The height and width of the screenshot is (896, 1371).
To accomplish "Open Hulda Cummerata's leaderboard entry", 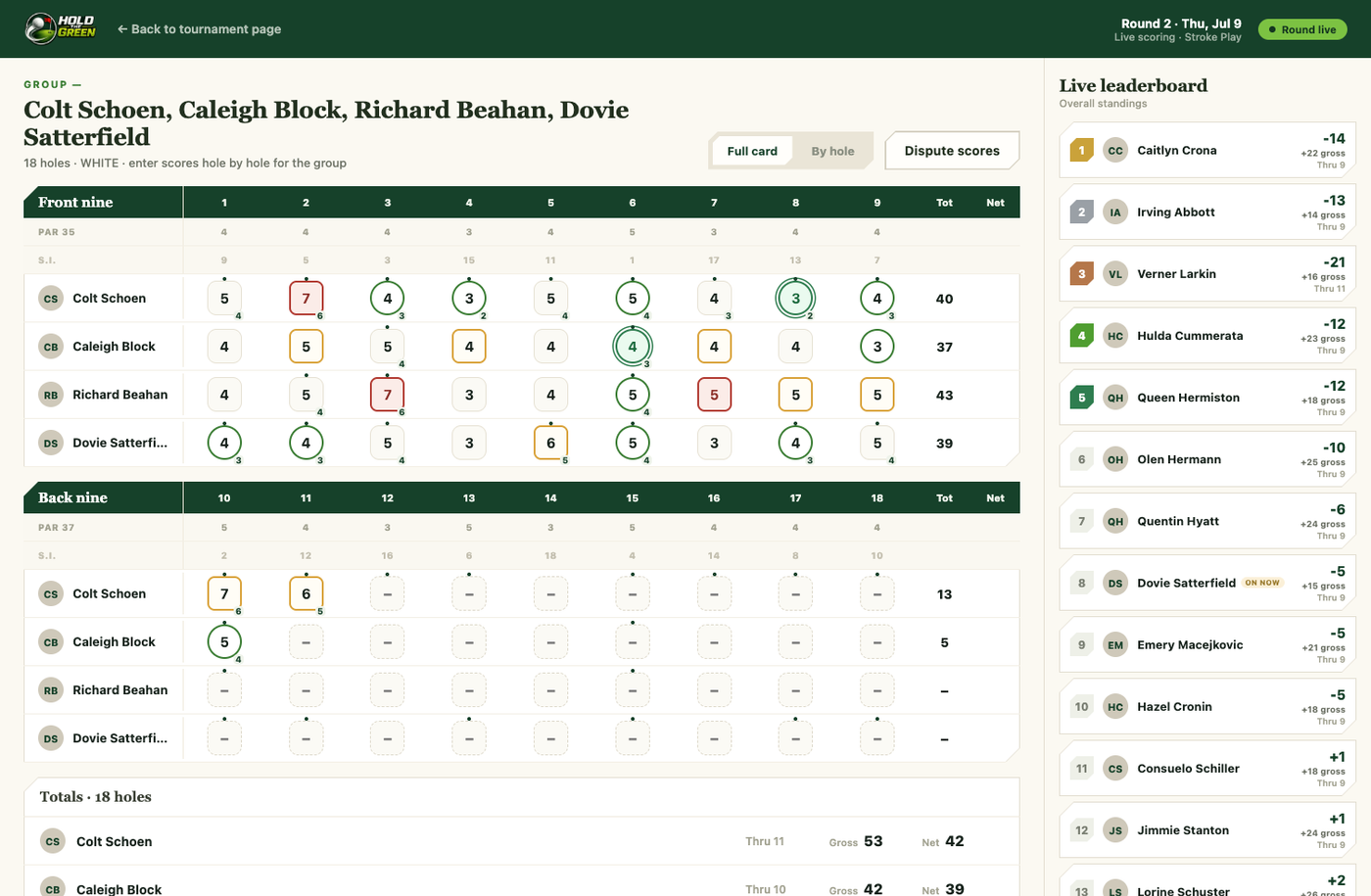I will [x=1206, y=335].
